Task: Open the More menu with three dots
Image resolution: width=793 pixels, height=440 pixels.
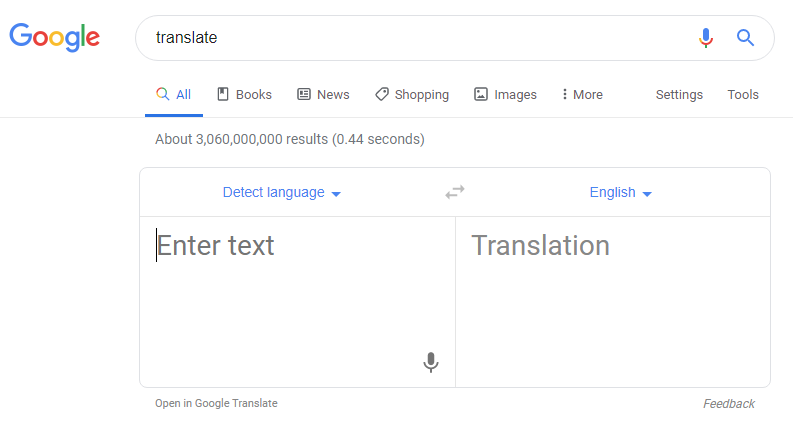Action: 582,95
